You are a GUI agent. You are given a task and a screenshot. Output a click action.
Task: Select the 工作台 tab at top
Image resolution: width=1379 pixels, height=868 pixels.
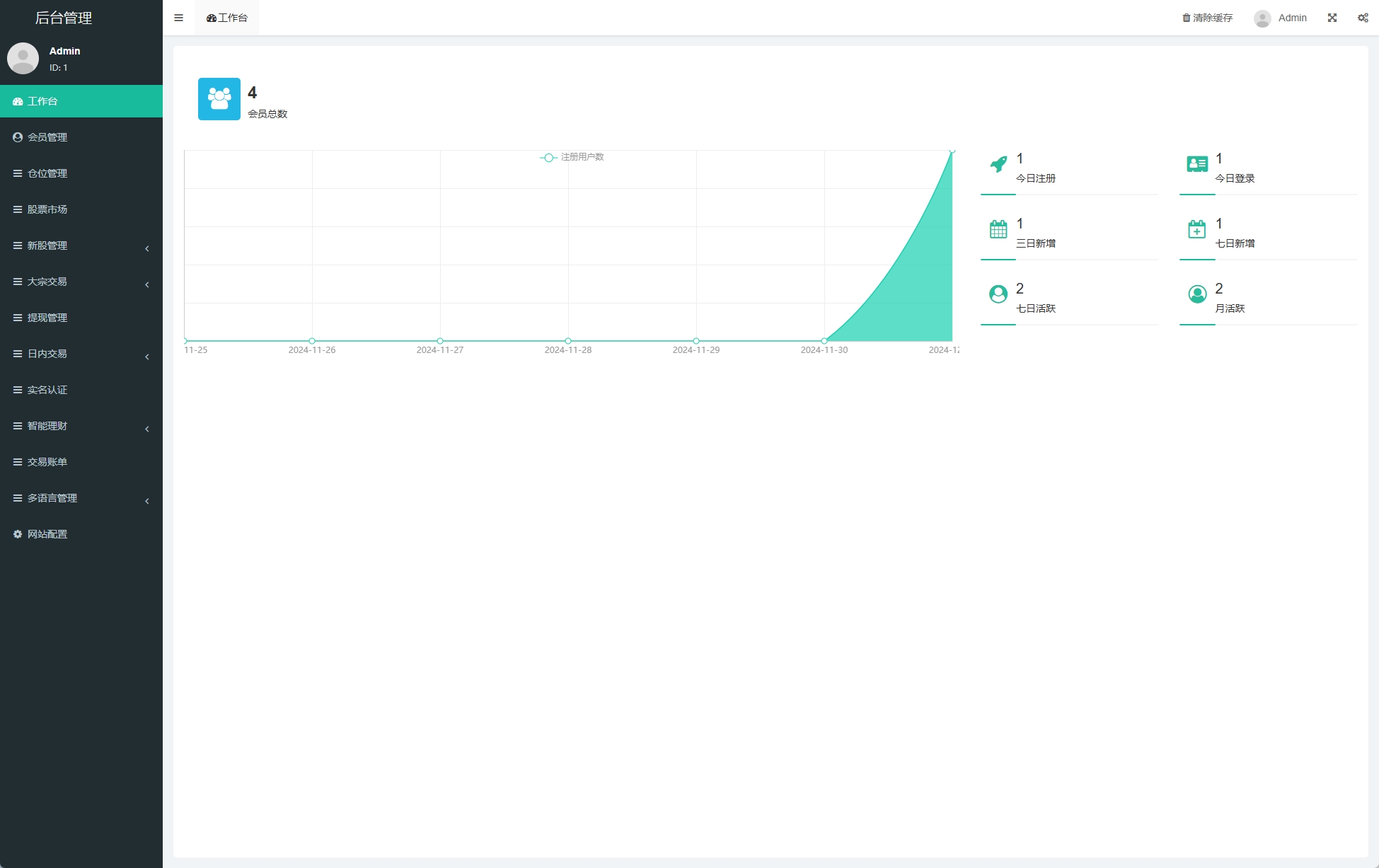coord(227,18)
